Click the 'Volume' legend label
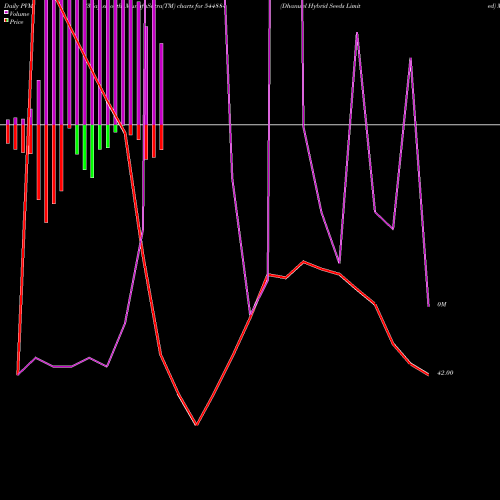 (19, 14)
